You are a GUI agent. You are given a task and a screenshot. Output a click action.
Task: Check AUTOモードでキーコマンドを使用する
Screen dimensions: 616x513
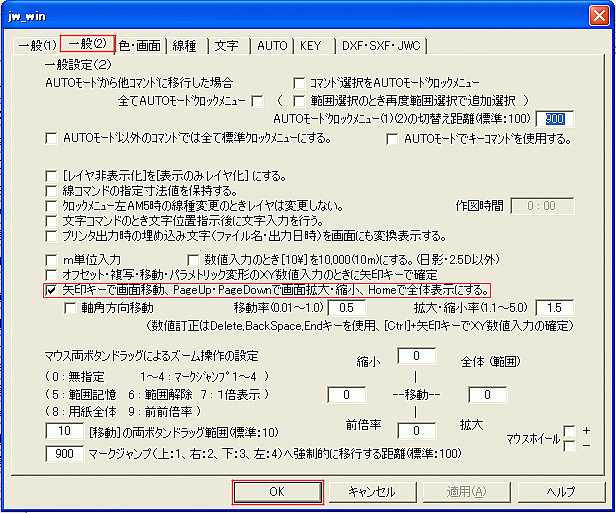point(392,139)
